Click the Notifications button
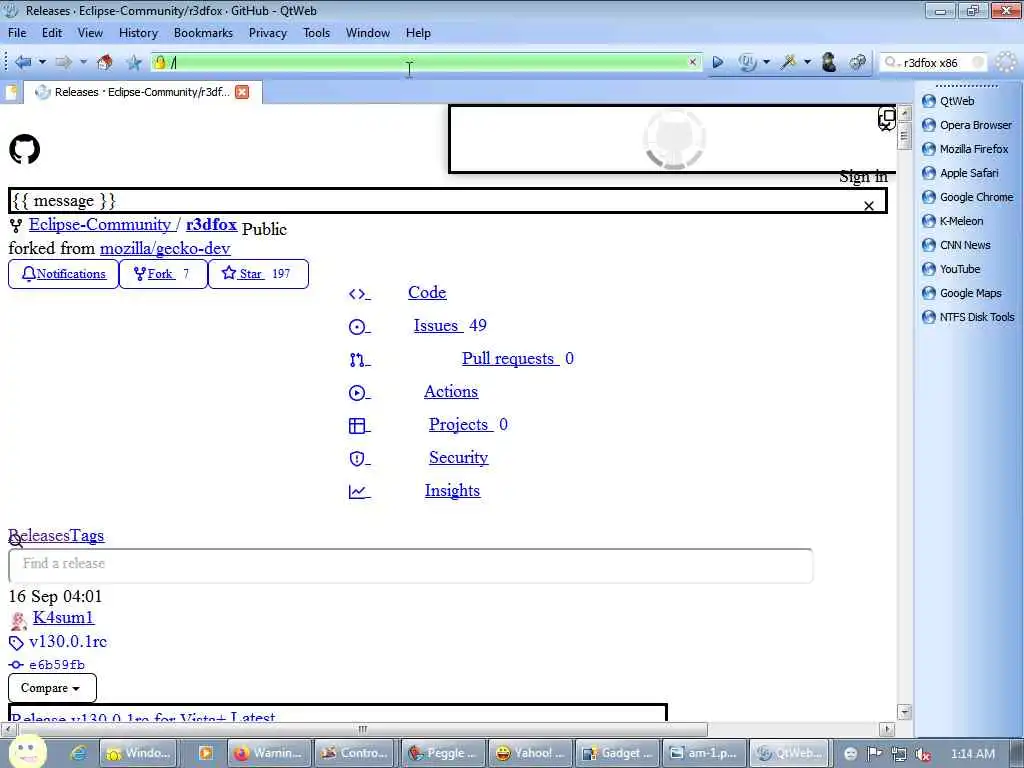The height and width of the screenshot is (768, 1024). coord(63,274)
